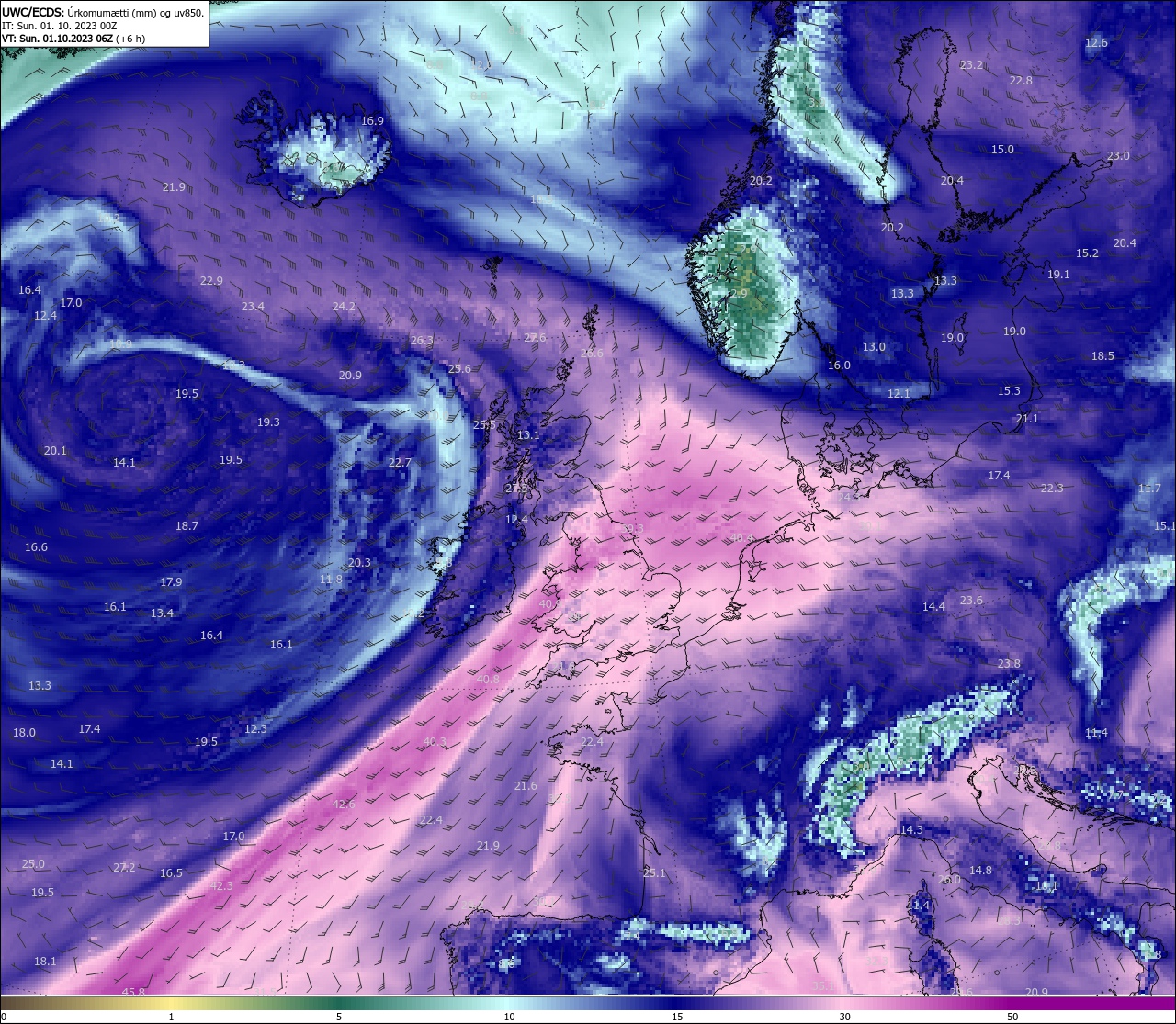Click the initial time line "IT: Sun. 01. 10. 2023 00Z"

click(59, 26)
